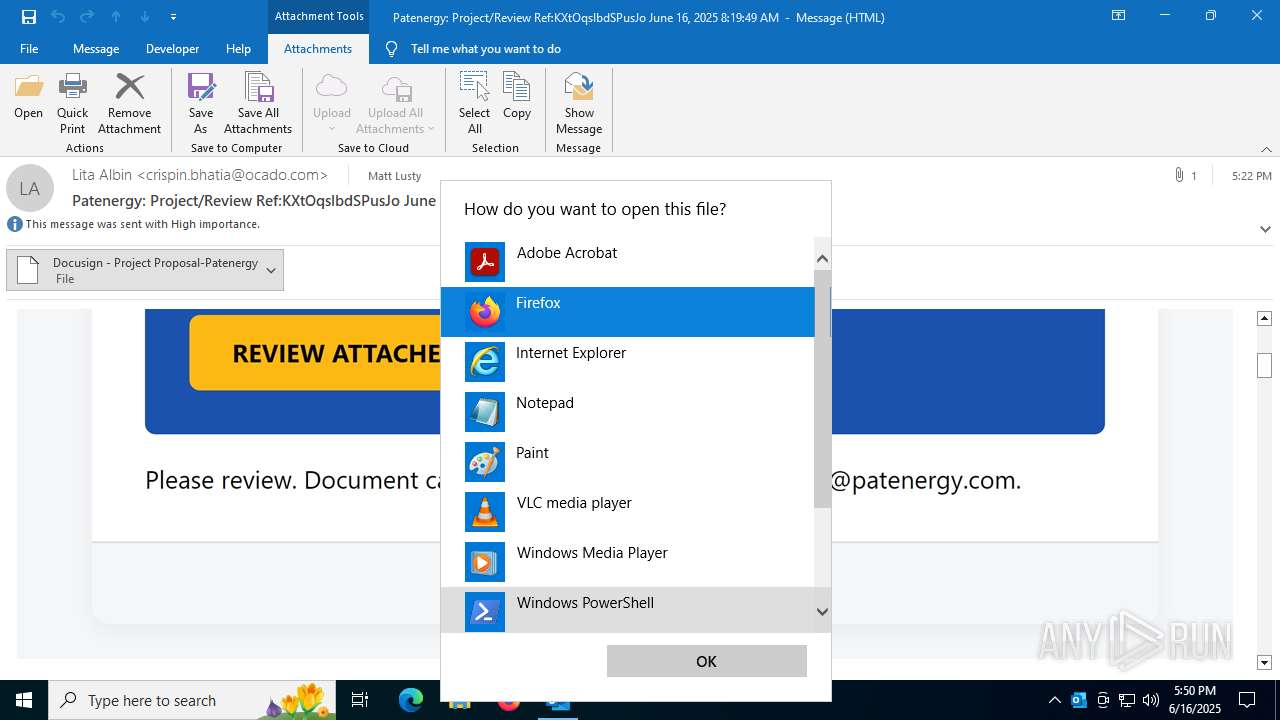Click the Undo arrow in the title bar
Viewport: 1280px width, 720px height.
point(58,16)
